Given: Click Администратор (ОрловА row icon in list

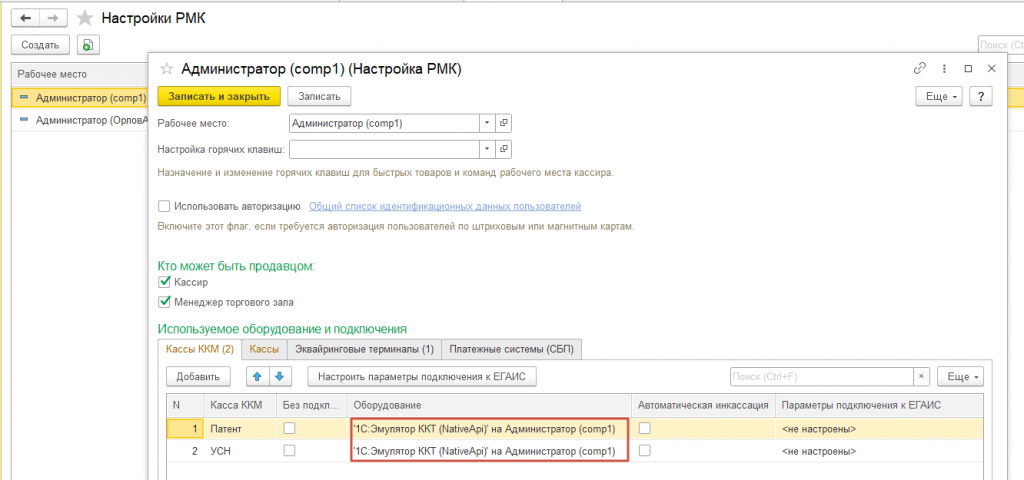Looking at the screenshot, I should [24, 120].
